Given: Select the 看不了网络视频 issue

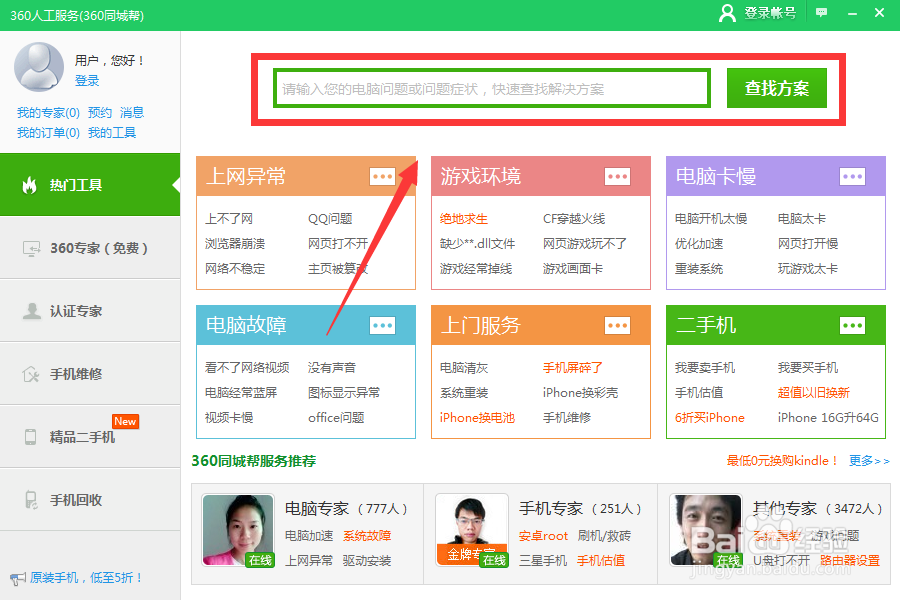Looking at the screenshot, I should pos(247,367).
